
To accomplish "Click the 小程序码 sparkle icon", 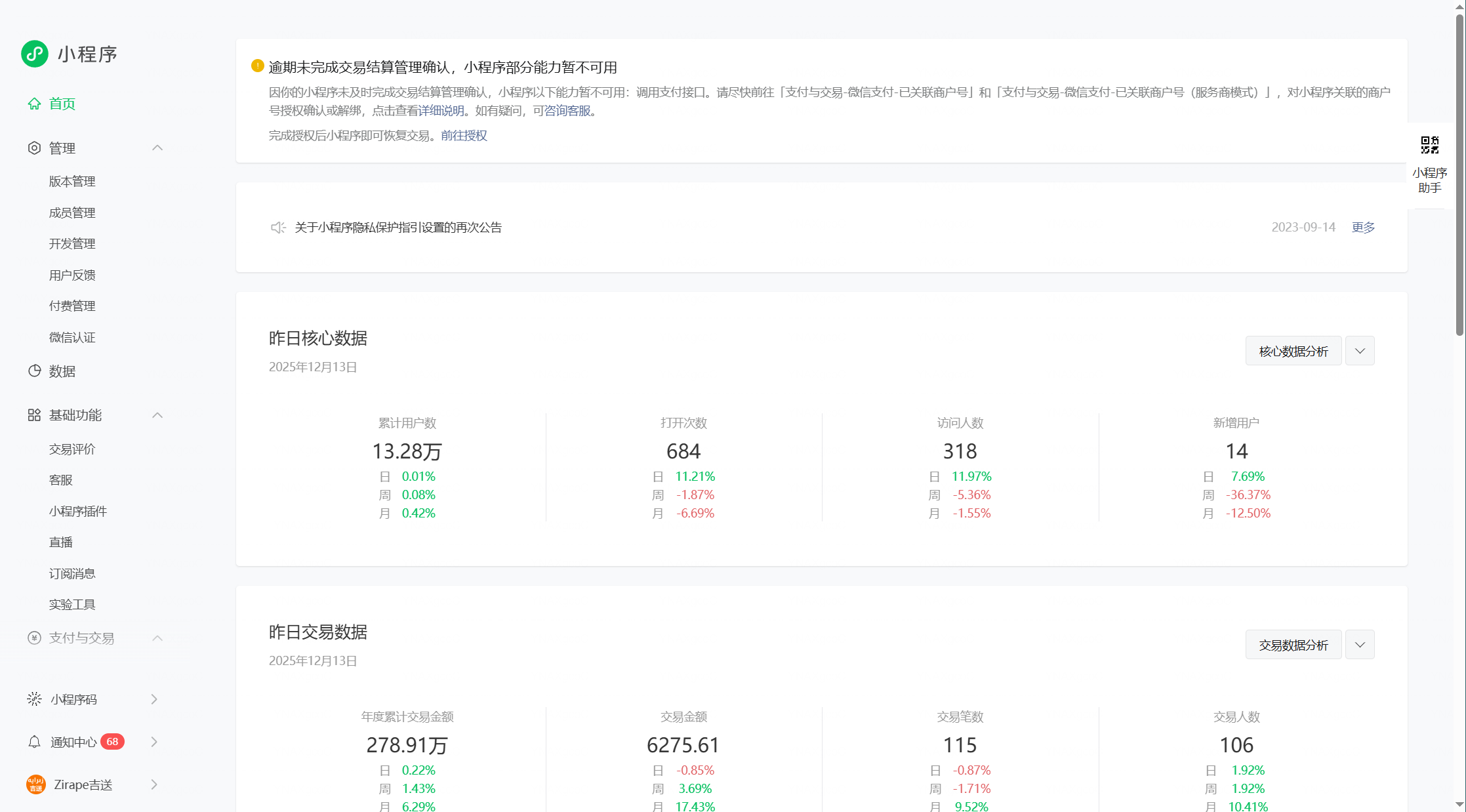I will coord(34,699).
